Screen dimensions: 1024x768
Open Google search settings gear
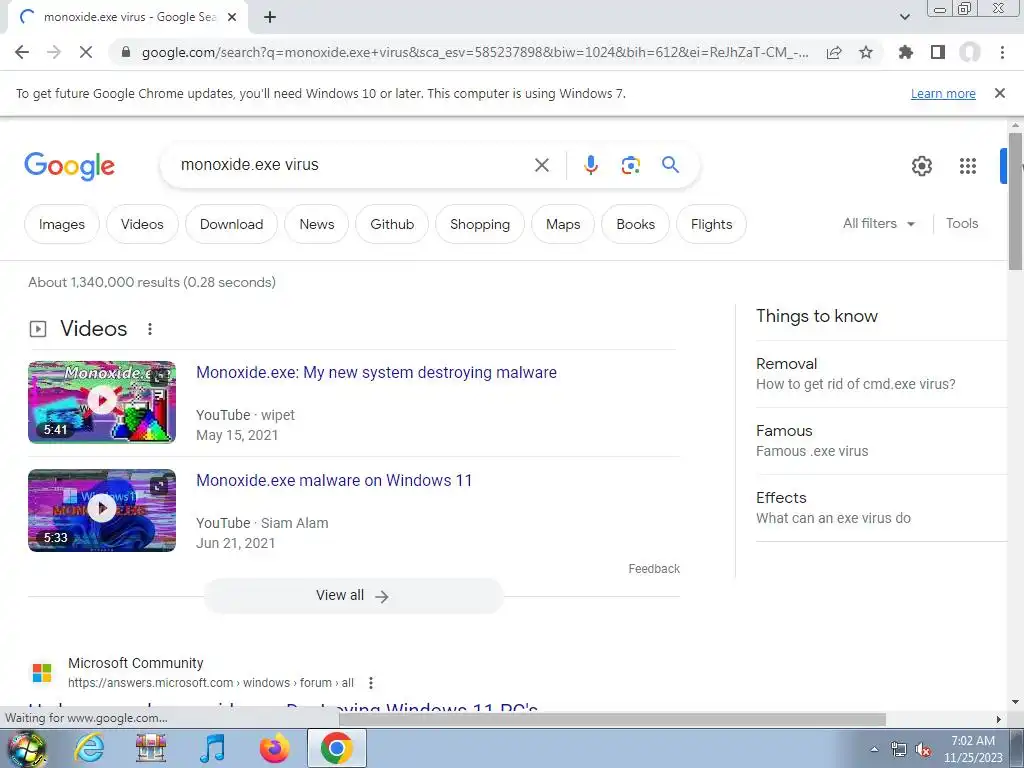click(921, 166)
